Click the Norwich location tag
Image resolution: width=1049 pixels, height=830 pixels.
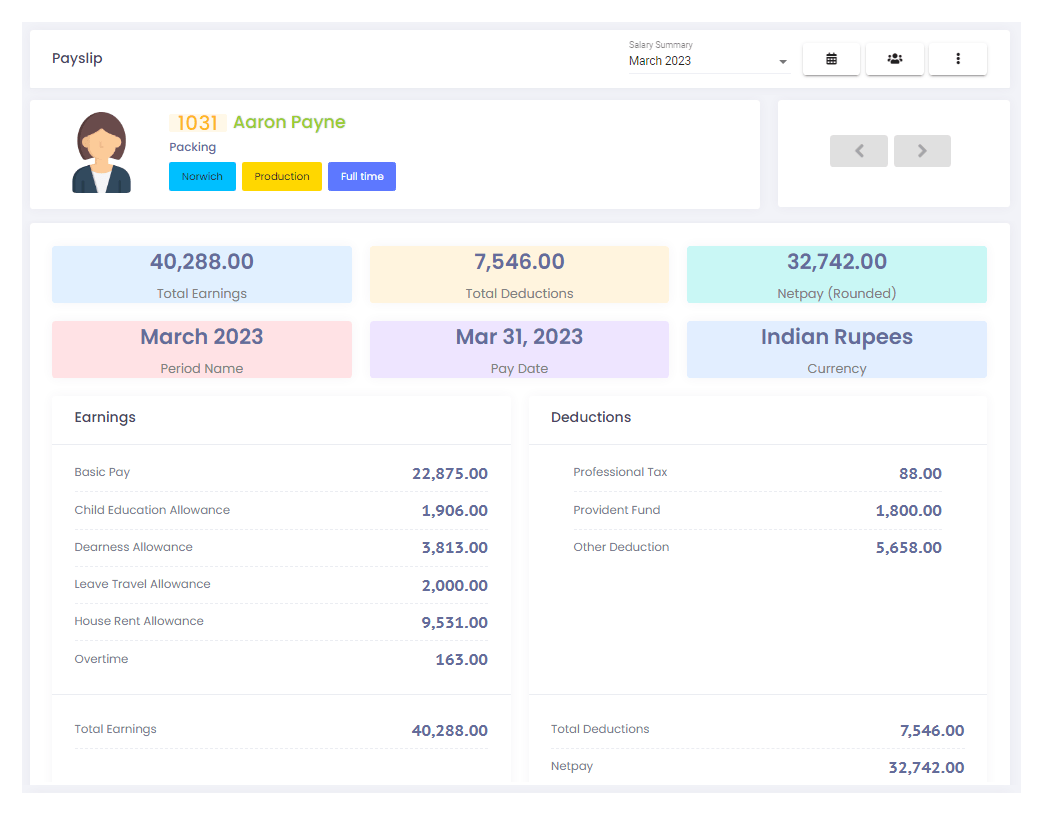coord(202,177)
